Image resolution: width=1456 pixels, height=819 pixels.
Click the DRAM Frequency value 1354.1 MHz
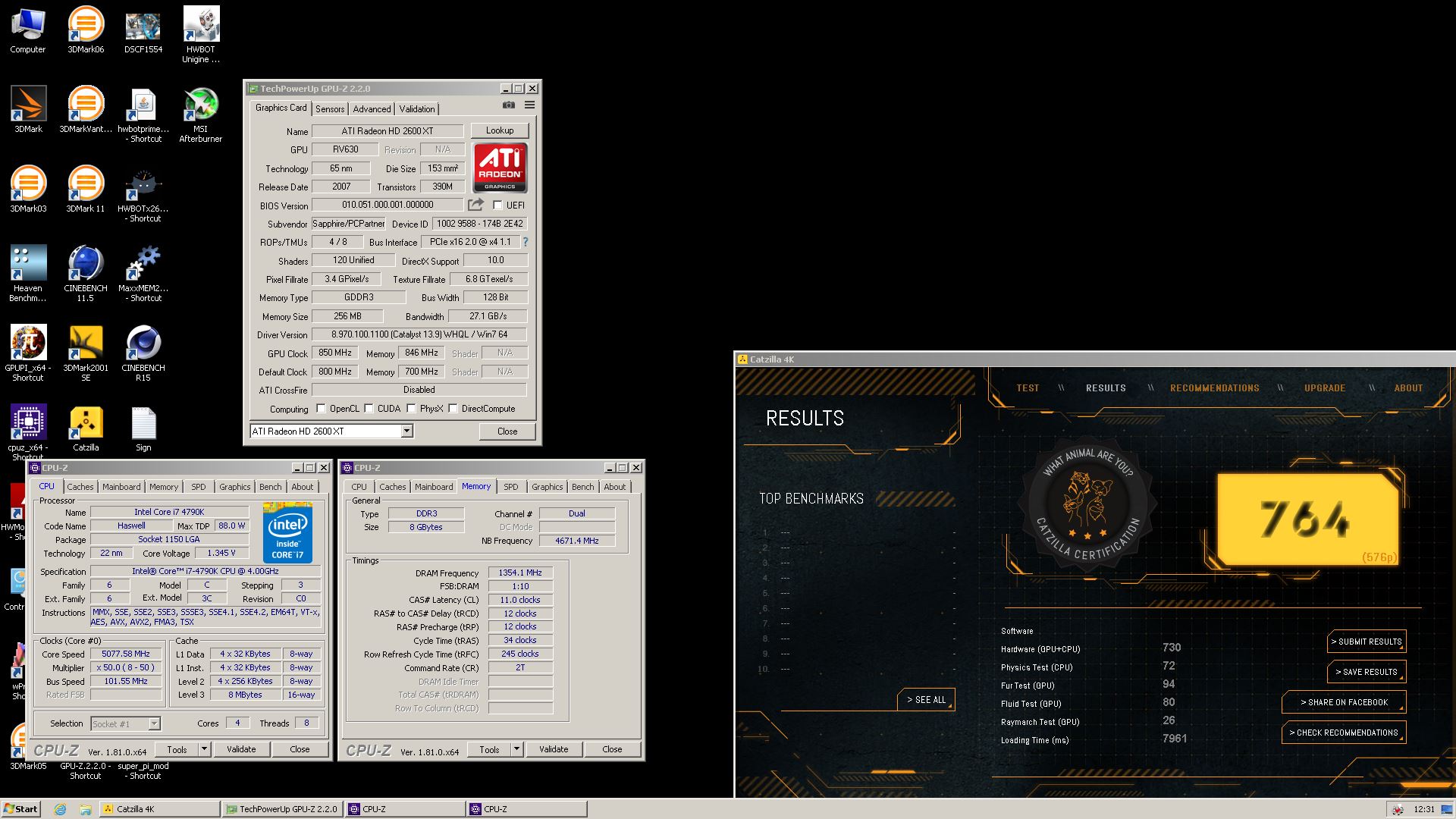[x=520, y=573]
